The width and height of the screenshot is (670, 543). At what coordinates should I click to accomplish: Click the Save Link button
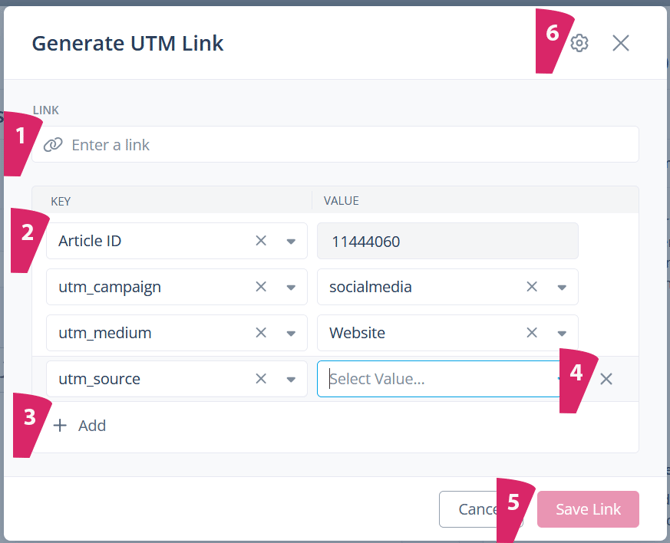click(x=588, y=509)
